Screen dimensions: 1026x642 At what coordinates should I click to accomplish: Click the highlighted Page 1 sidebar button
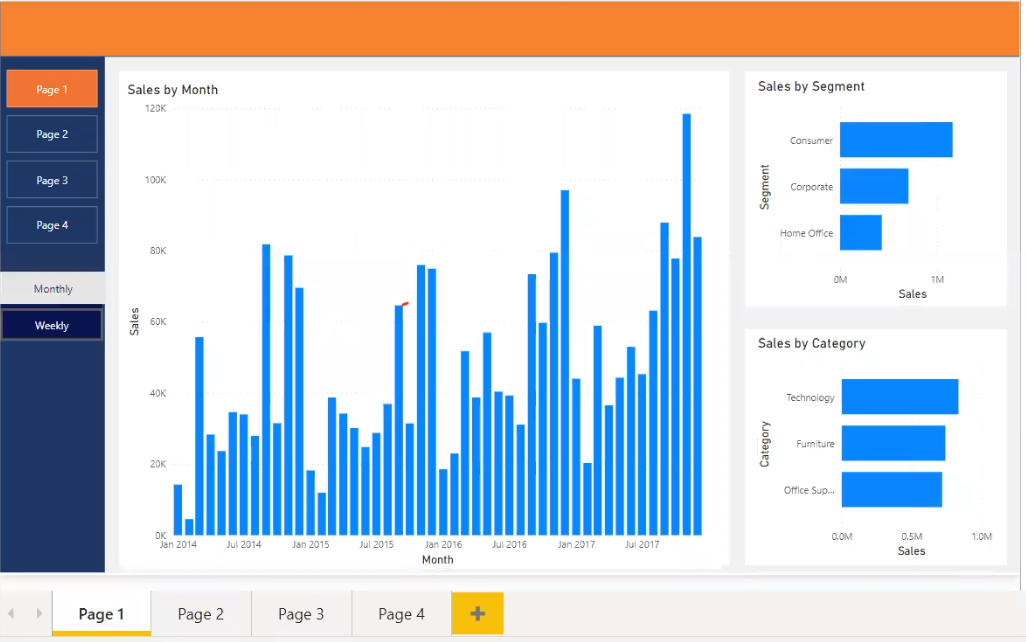52,88
